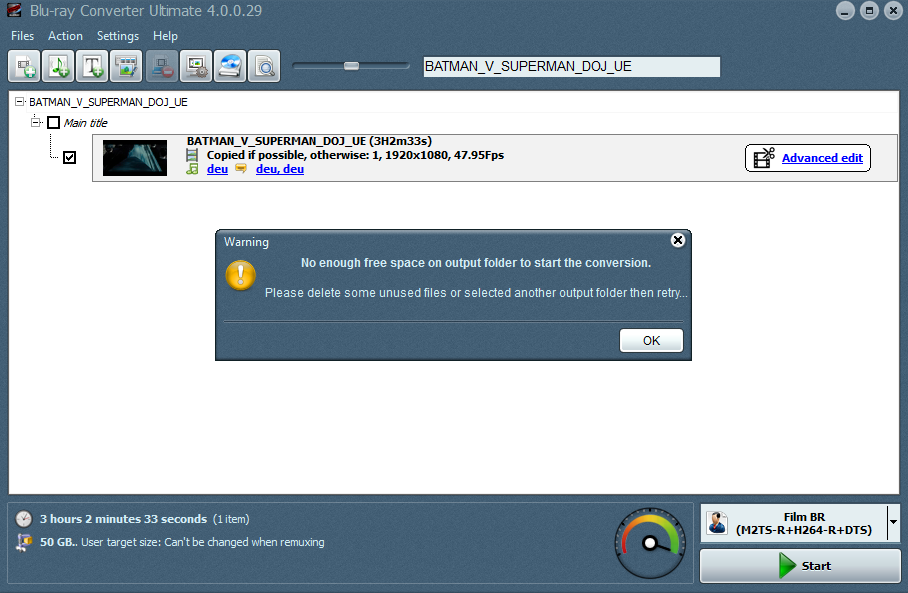Click the clock duration icon in status

[x=24, y=519]
